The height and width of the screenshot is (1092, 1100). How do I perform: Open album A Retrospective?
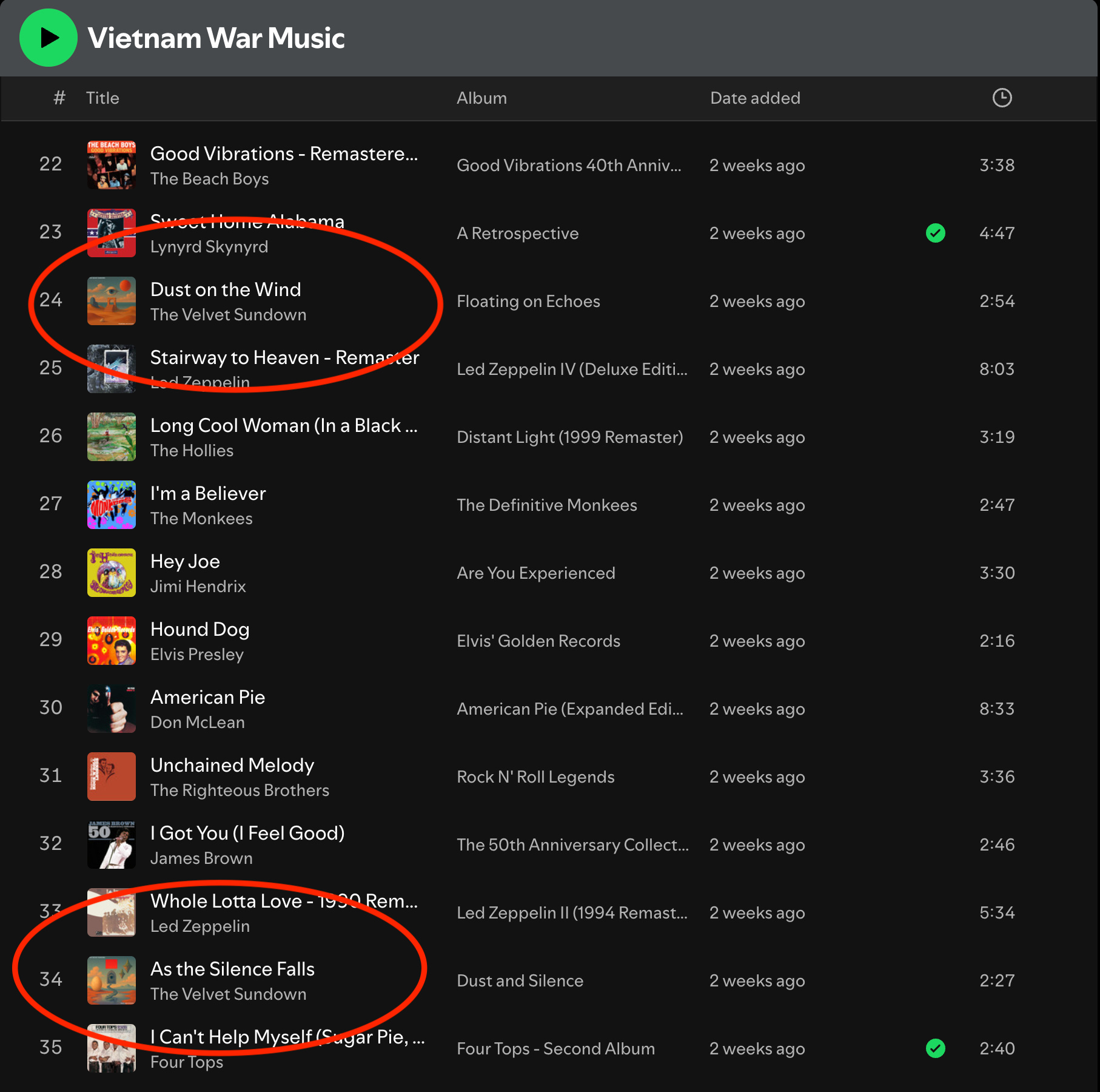click(518, 234)
